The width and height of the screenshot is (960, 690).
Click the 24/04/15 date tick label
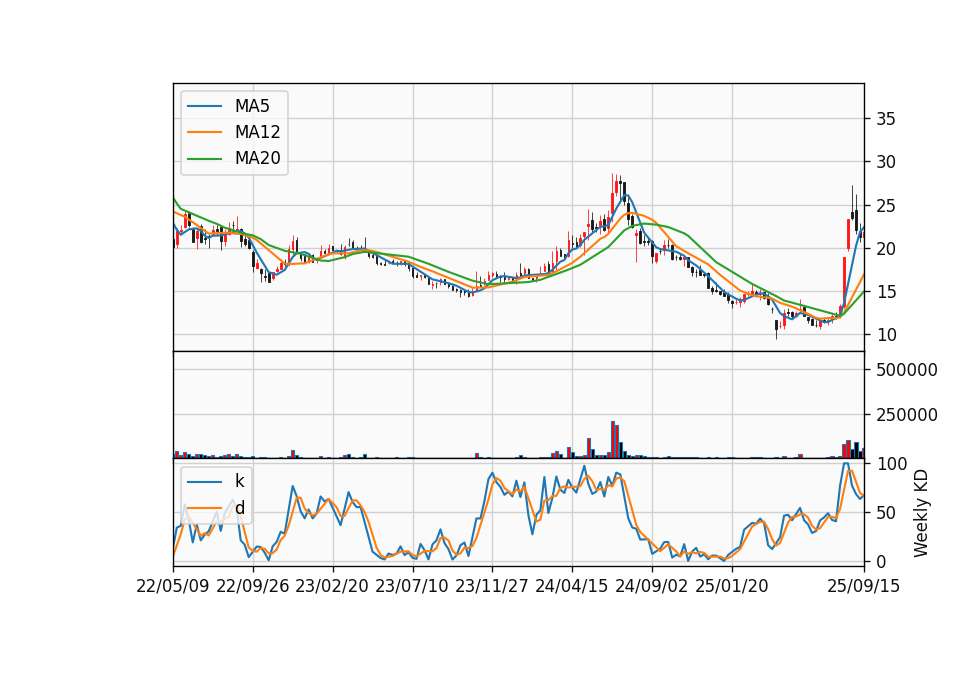pos(572,586)
